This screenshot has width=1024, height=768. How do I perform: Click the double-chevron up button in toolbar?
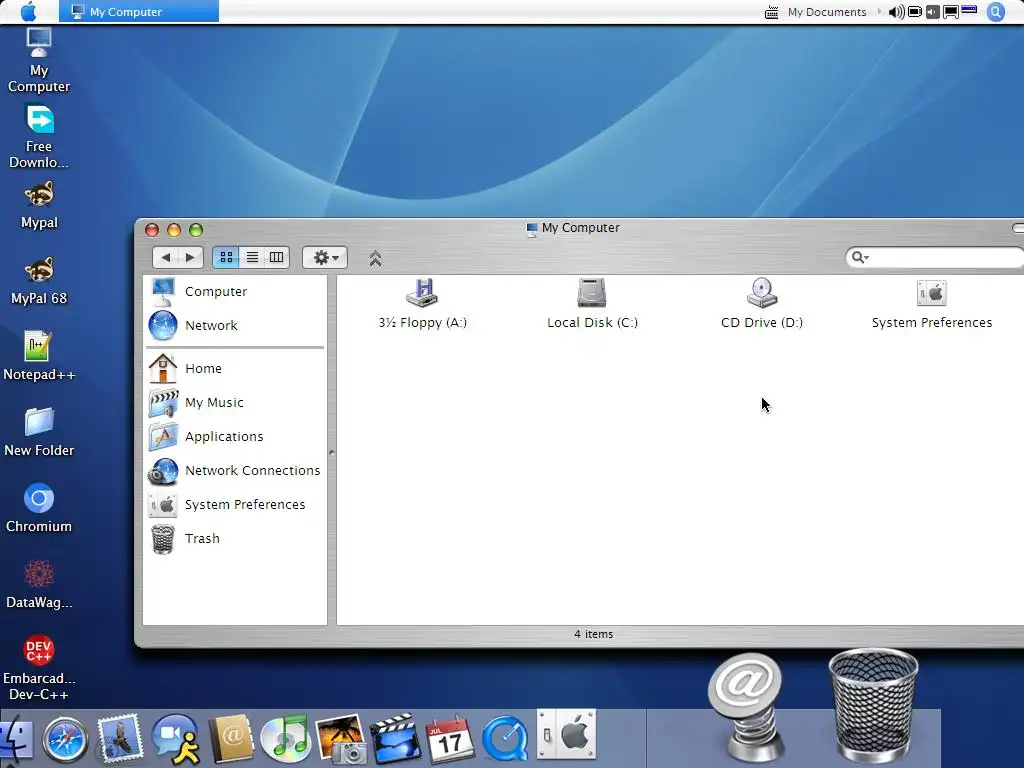coord(375,259)
